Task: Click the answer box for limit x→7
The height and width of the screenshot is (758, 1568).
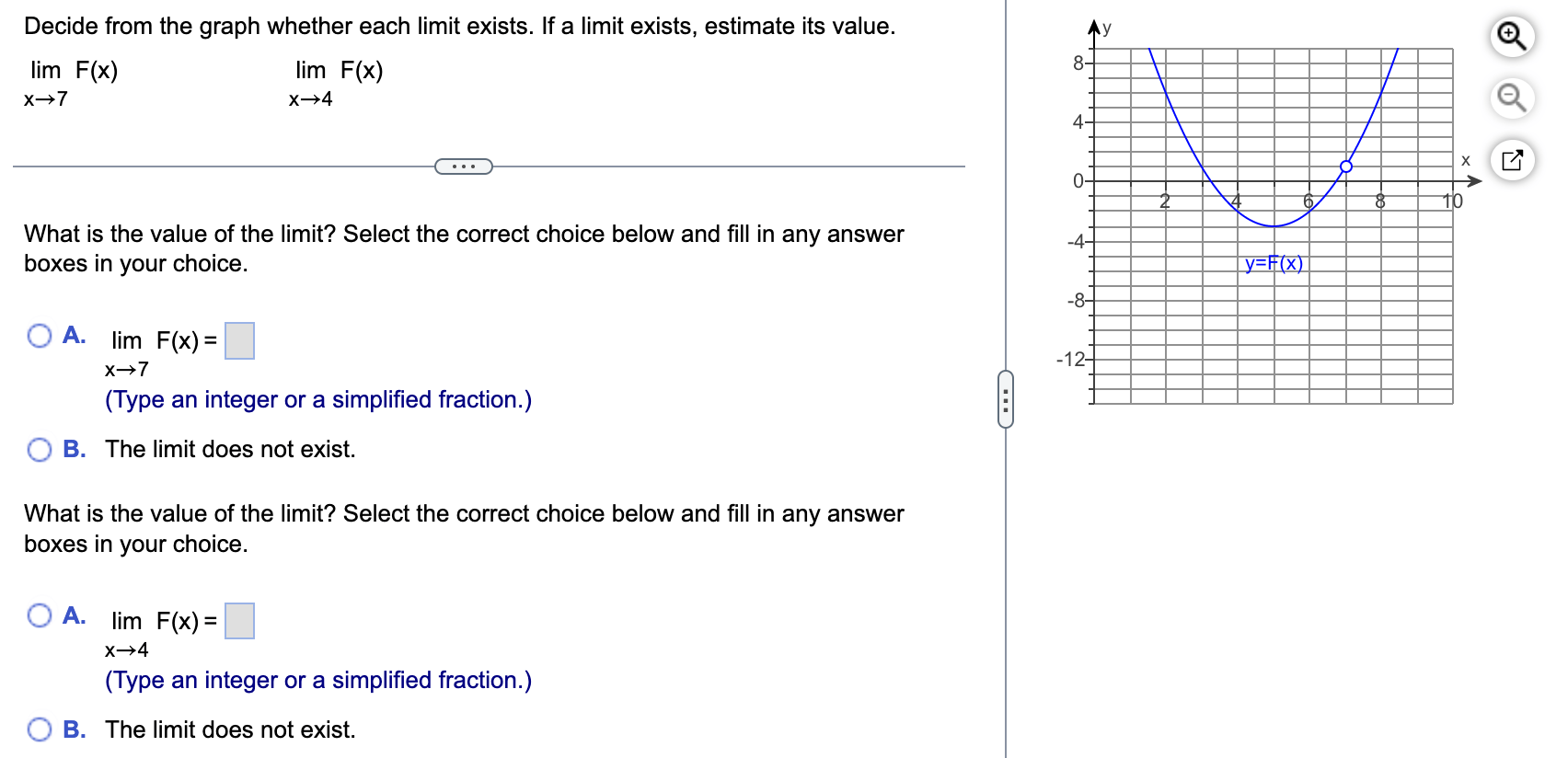Action: click(x=240, y=340)
